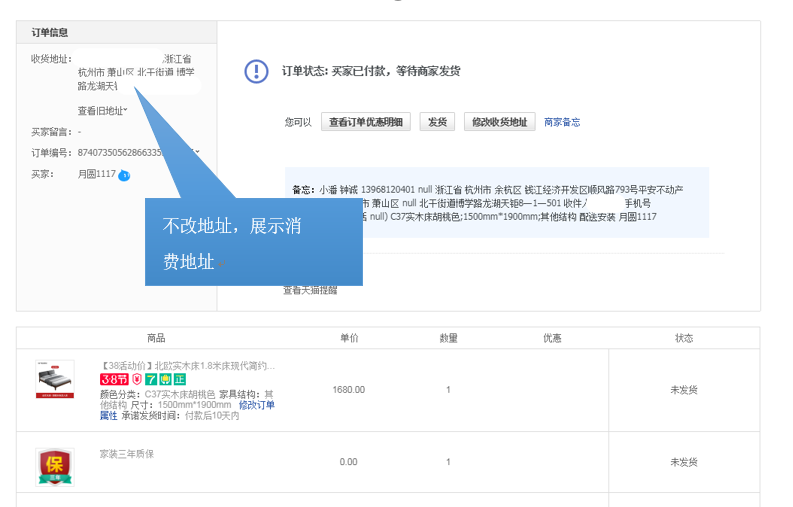This screenshot has height=507, width=793.
Task: Click the blue Wangwang chat icon beside 月圆1117
Action: [x=124, y=176]
